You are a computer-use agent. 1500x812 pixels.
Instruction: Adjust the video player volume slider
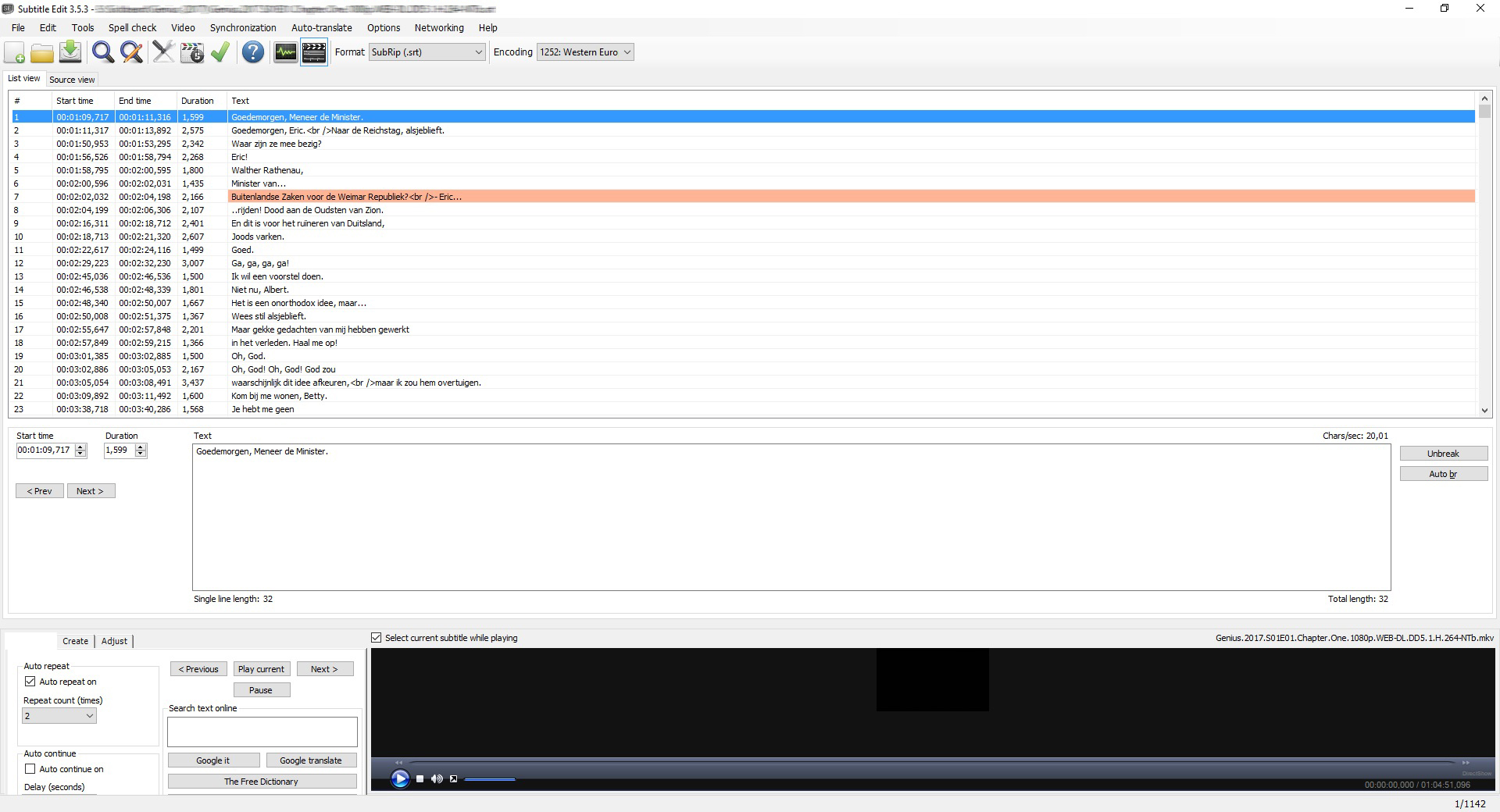coord(490,779)
